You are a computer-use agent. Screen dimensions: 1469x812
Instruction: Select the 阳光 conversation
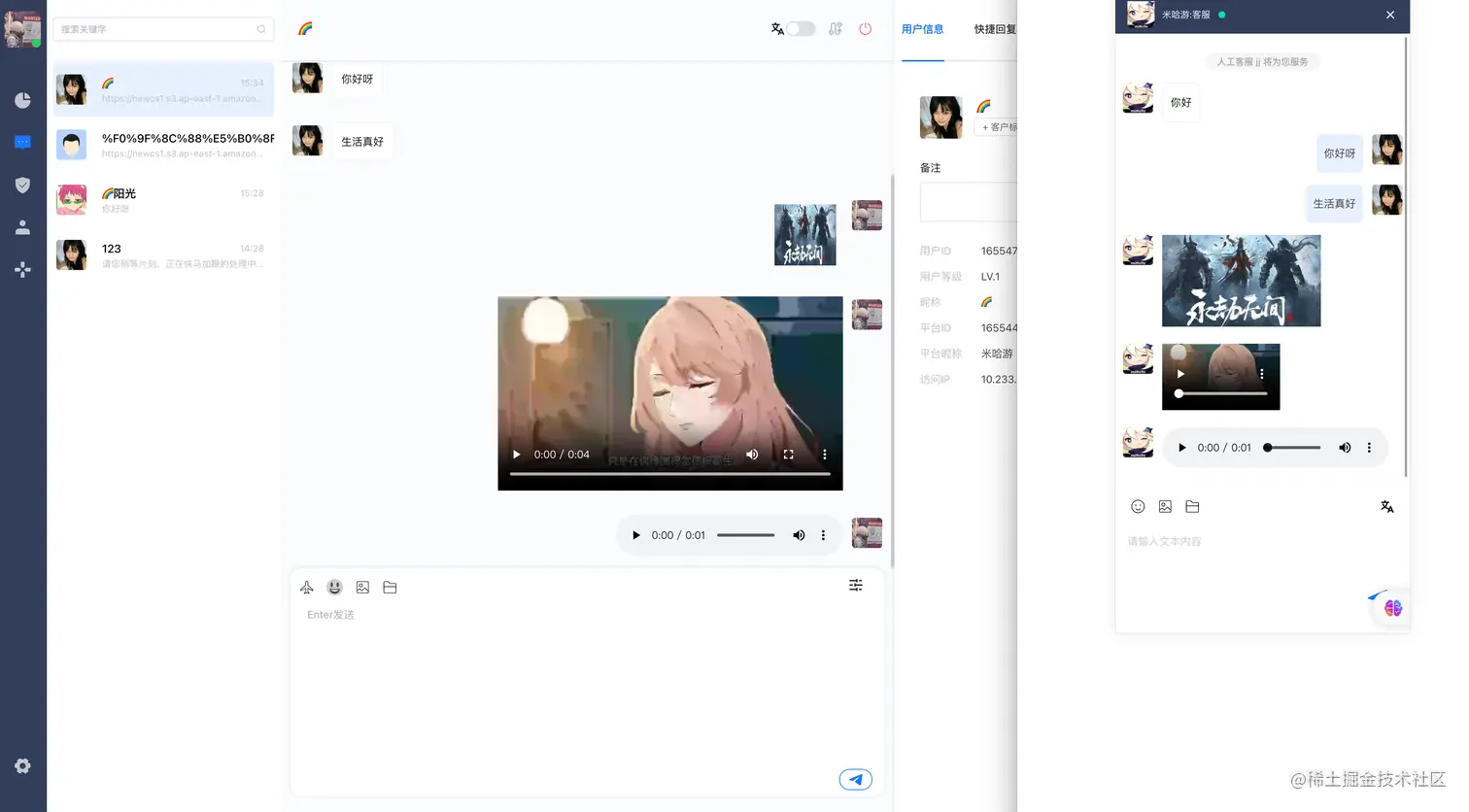163,200
